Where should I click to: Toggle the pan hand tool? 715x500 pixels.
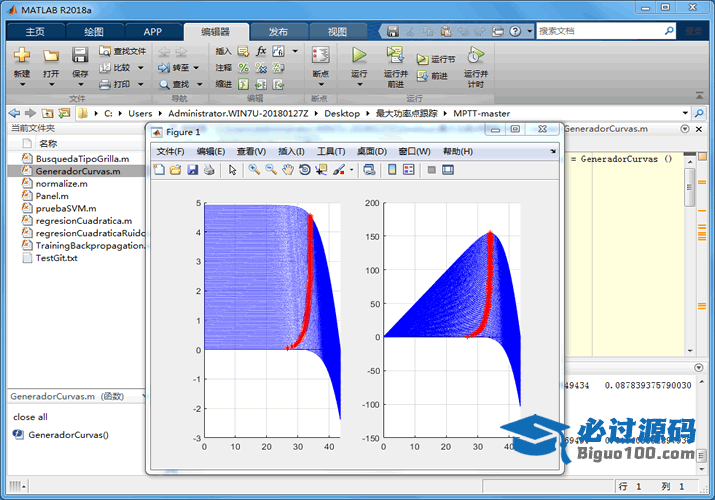288,170
